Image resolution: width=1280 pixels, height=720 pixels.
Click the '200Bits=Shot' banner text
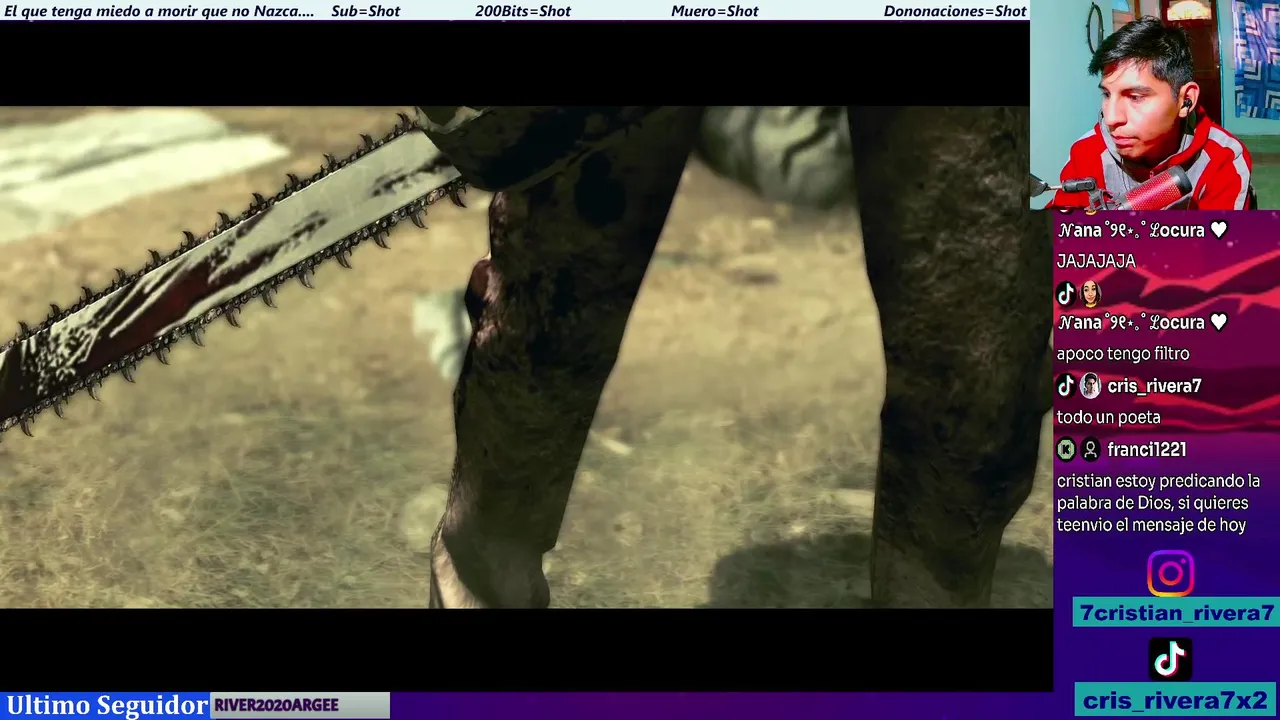point(523,11)
